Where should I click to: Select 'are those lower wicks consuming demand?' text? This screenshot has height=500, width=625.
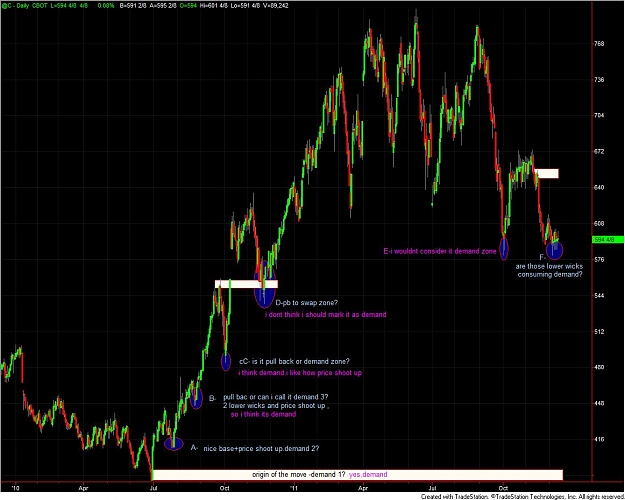(x=549, y=270)
